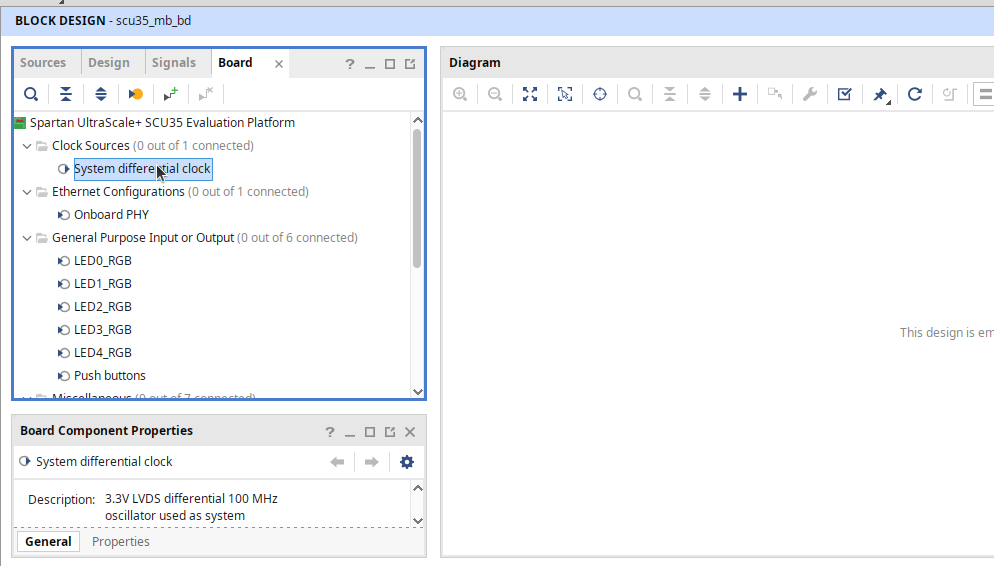Switch to Properties tab at panel bottom

[x=121, y=542]
